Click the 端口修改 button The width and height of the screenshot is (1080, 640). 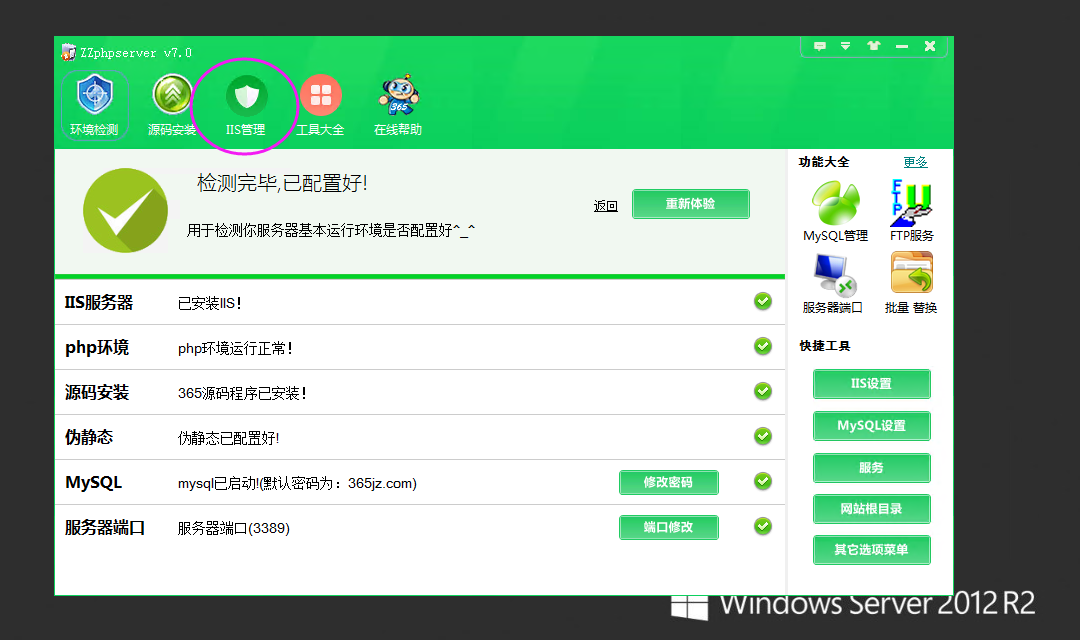pyautogui.click(x=669, y=527)
